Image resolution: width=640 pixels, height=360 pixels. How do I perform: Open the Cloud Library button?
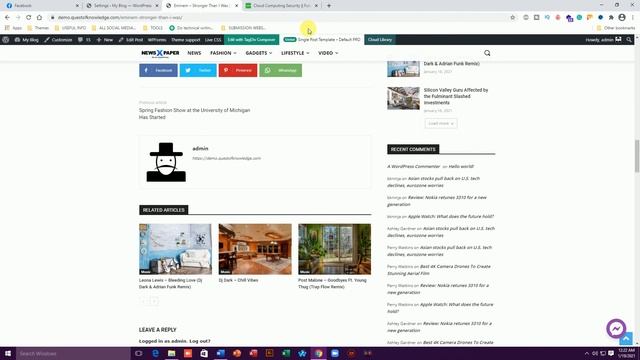380,40
